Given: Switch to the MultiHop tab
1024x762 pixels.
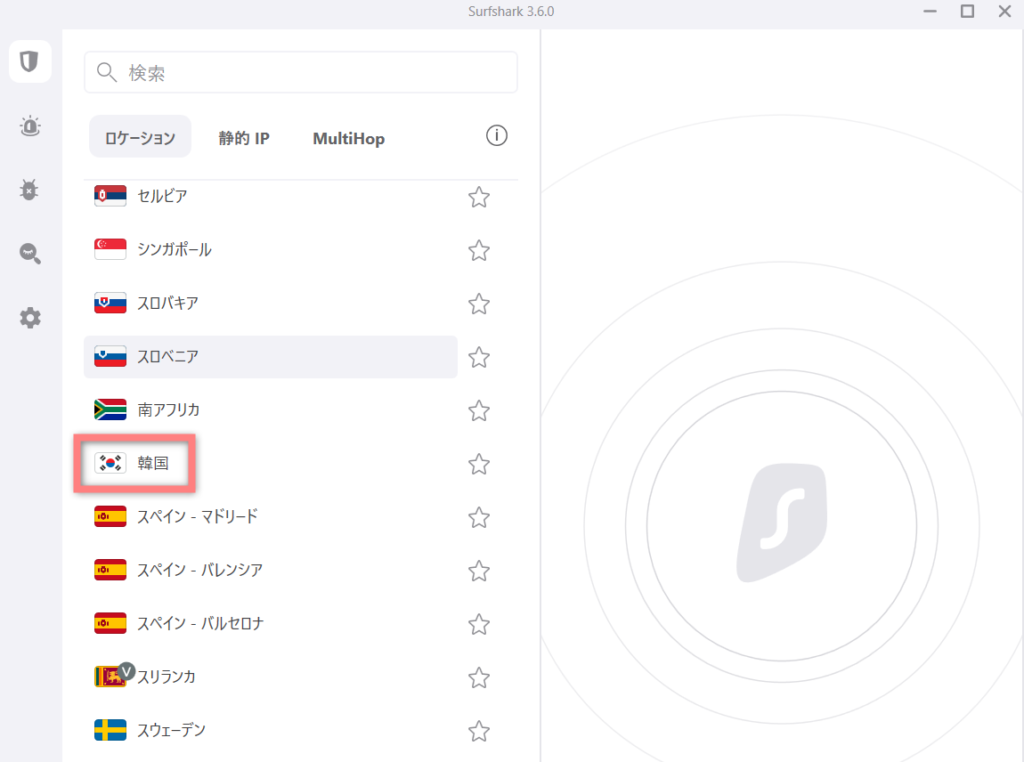Looking at the screenshot, I should pyautogui.click(x=349, y=138).
